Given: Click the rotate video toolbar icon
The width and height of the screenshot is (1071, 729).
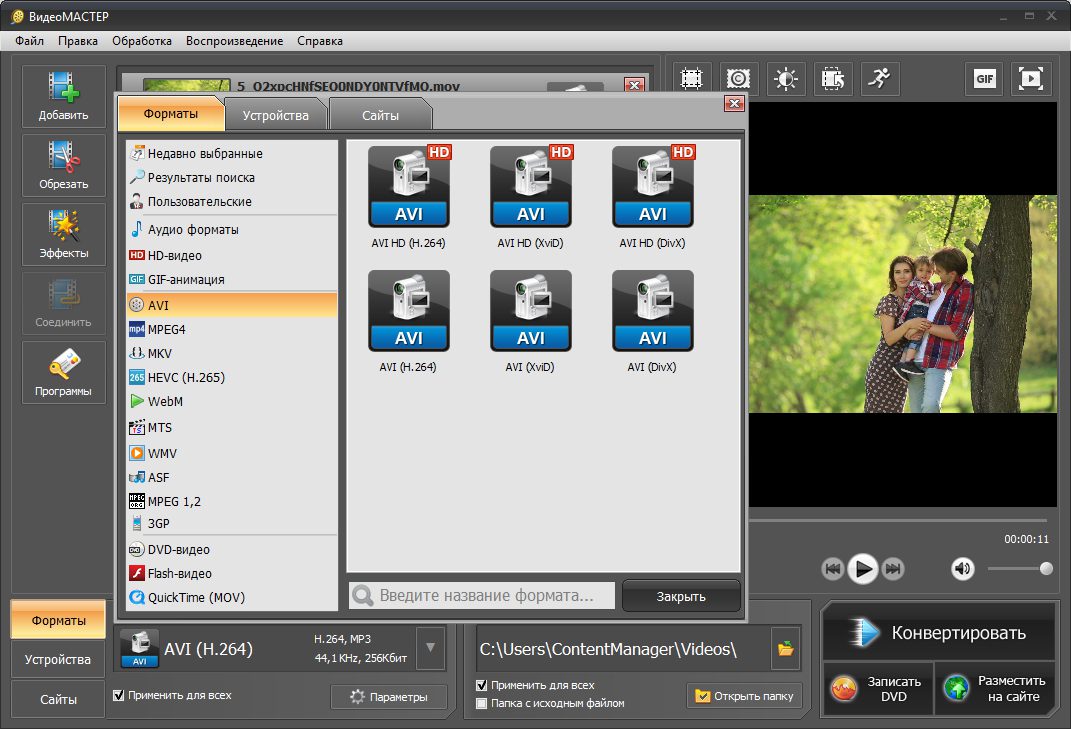Looking at the screenshot, I should coord(833,79).
